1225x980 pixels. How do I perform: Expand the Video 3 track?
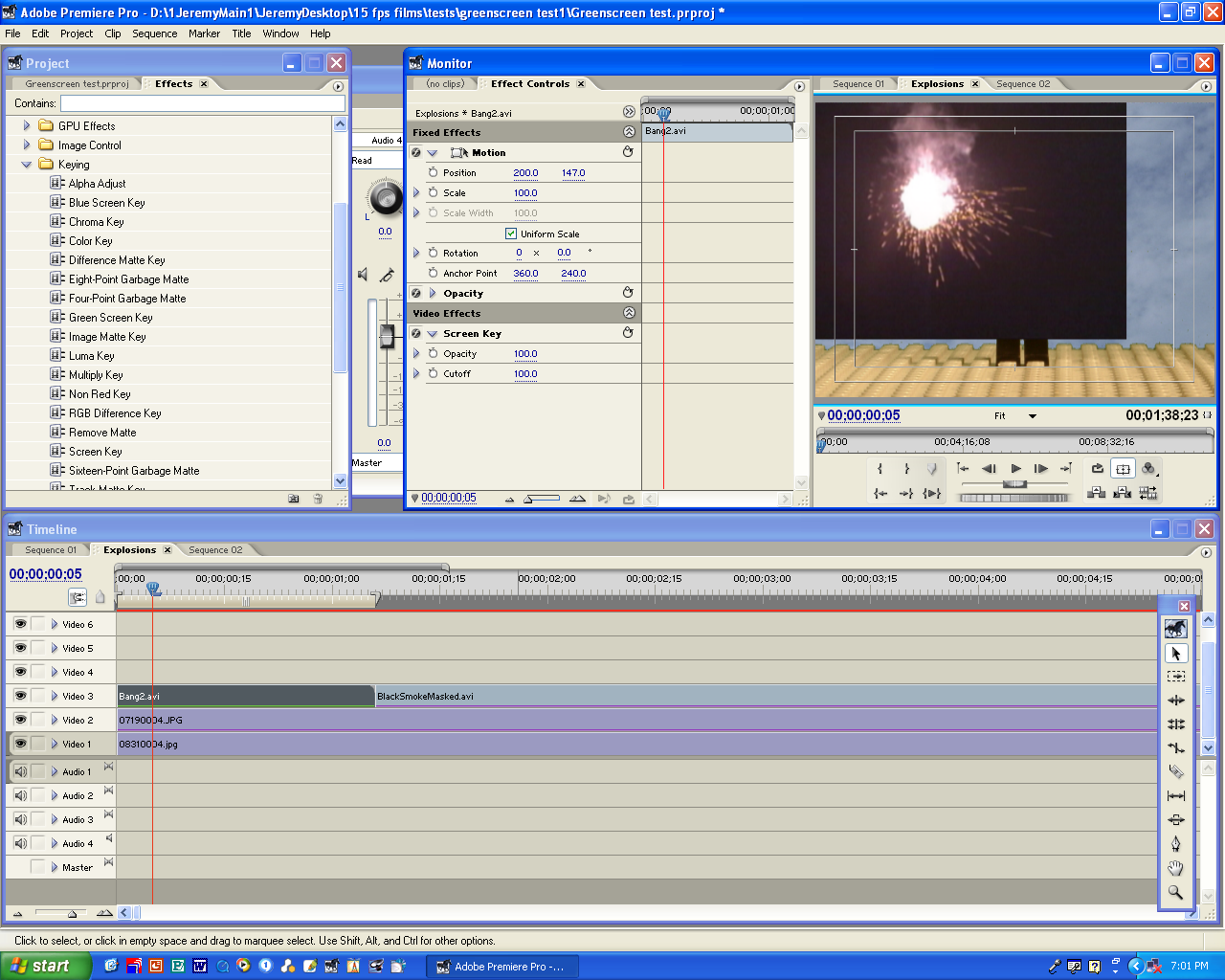pos(55,696)
